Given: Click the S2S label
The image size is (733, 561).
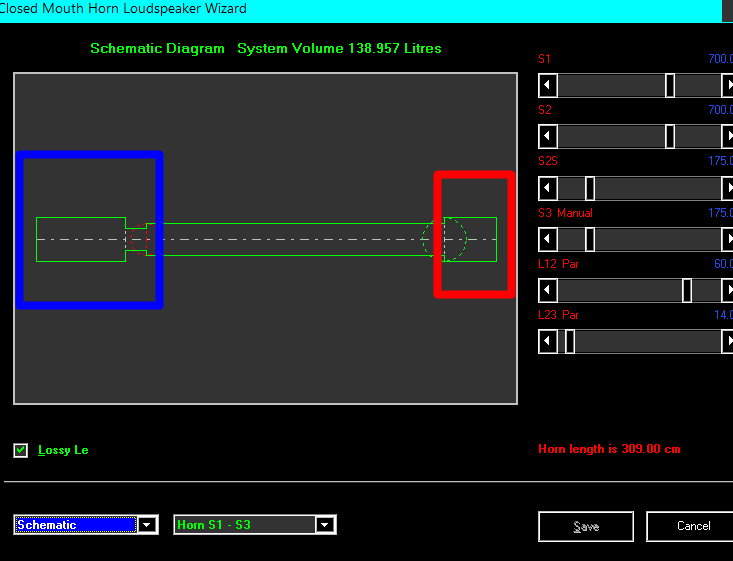Looking at the screenshot, I should click(x=548, y=161).
